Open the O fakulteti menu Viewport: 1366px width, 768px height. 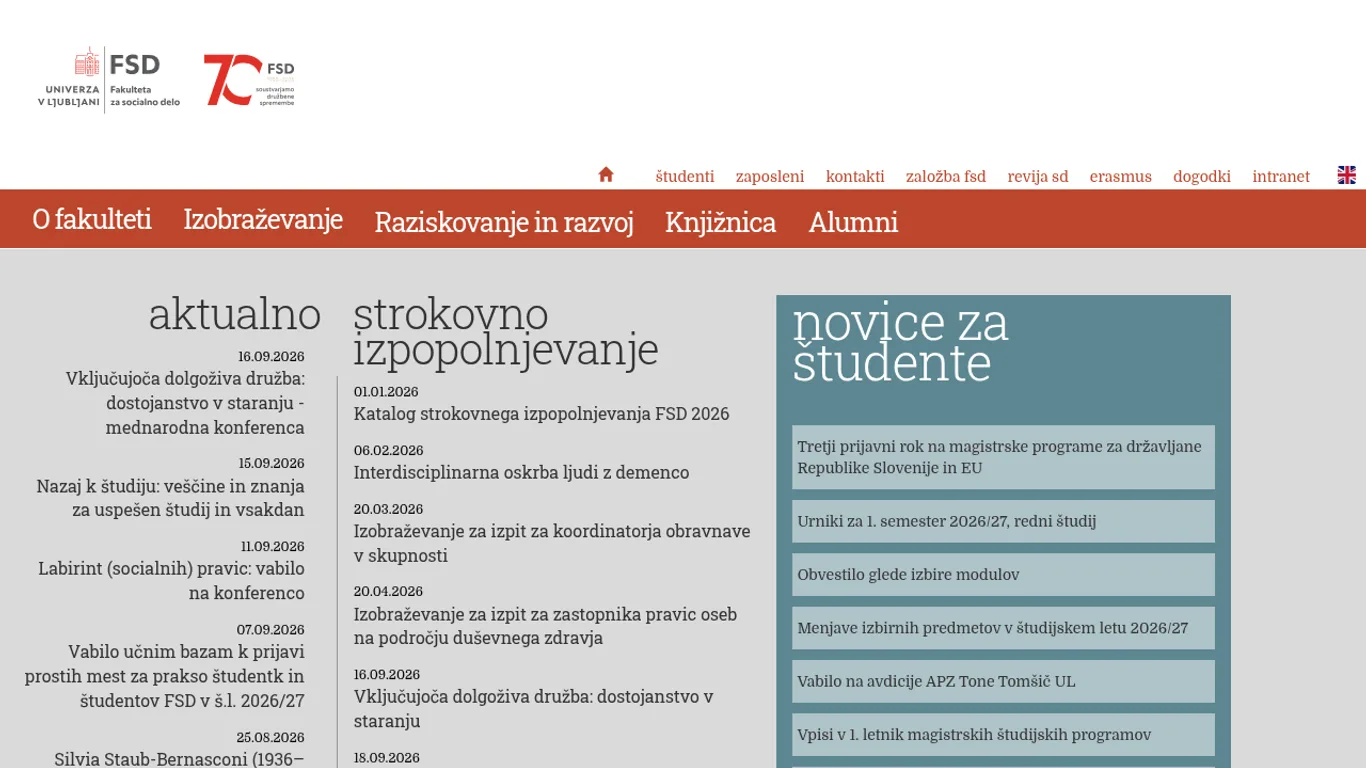92,219
